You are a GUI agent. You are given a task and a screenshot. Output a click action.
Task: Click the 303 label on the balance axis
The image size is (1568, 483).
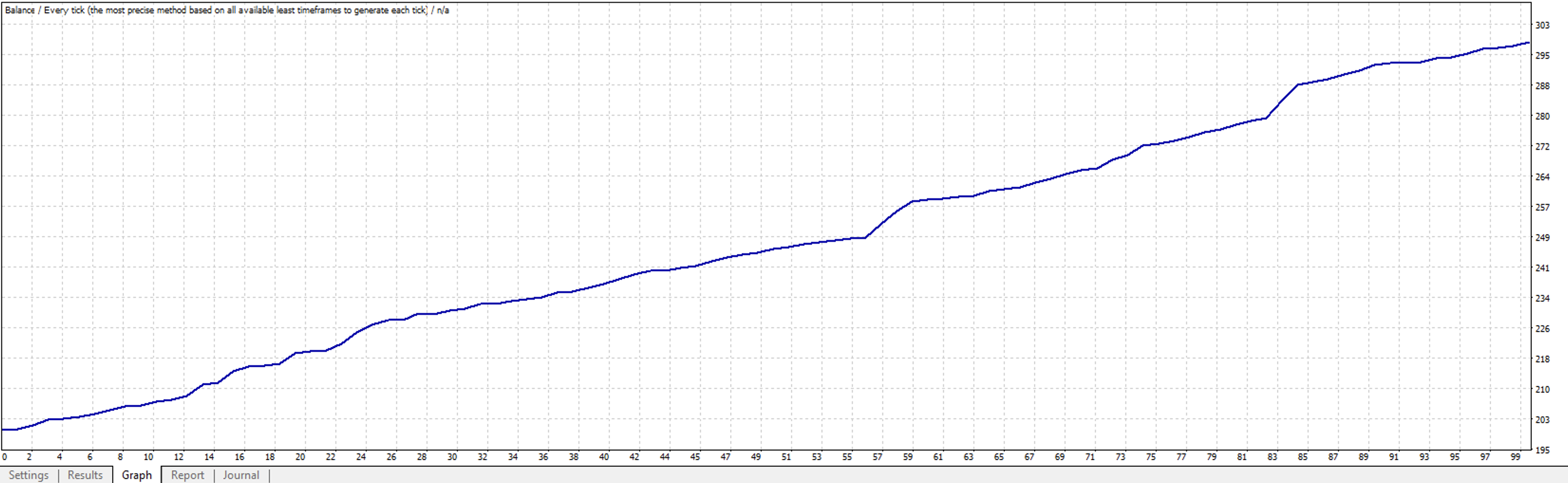[1542, 26]
